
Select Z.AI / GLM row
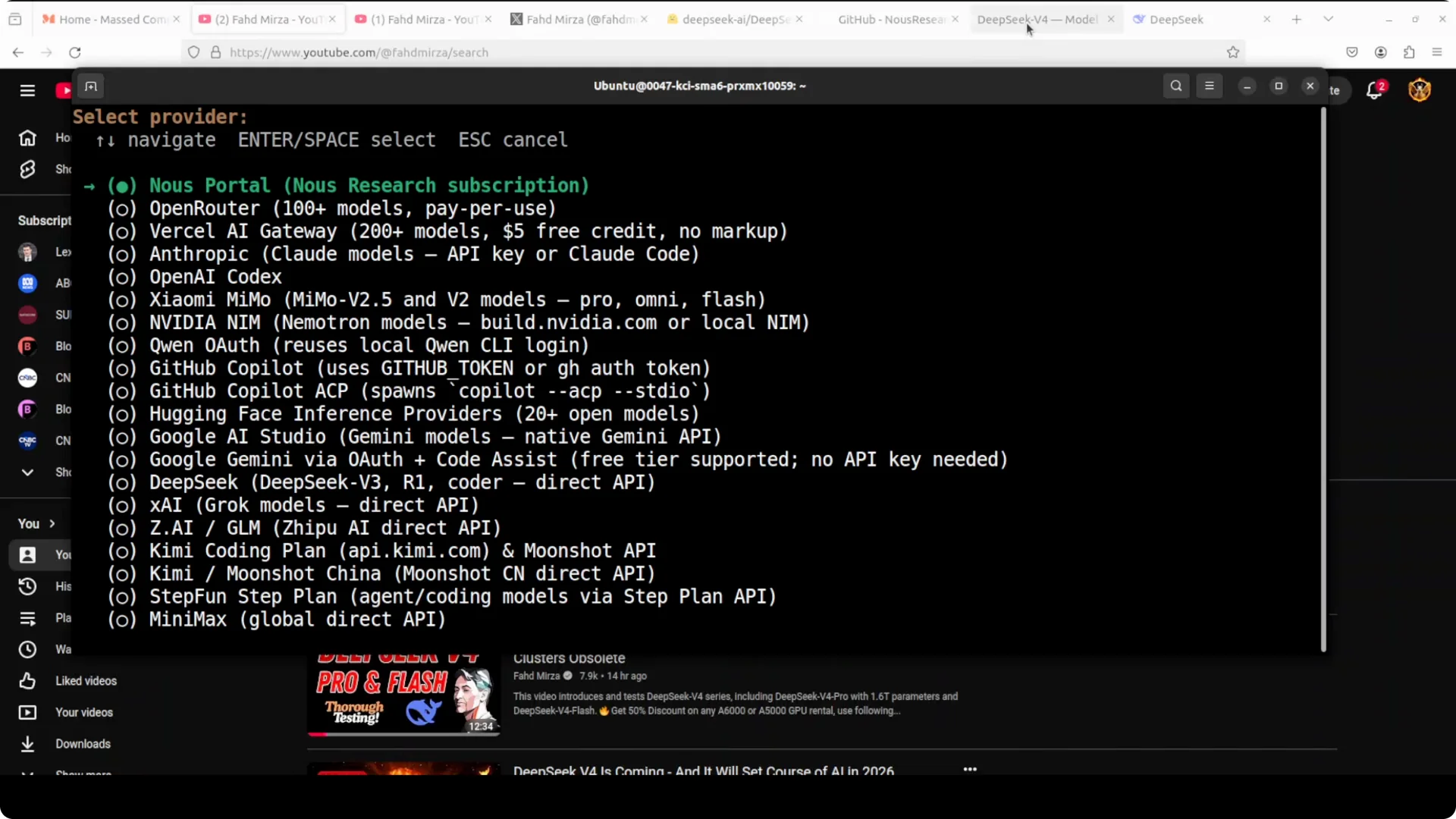305,528
